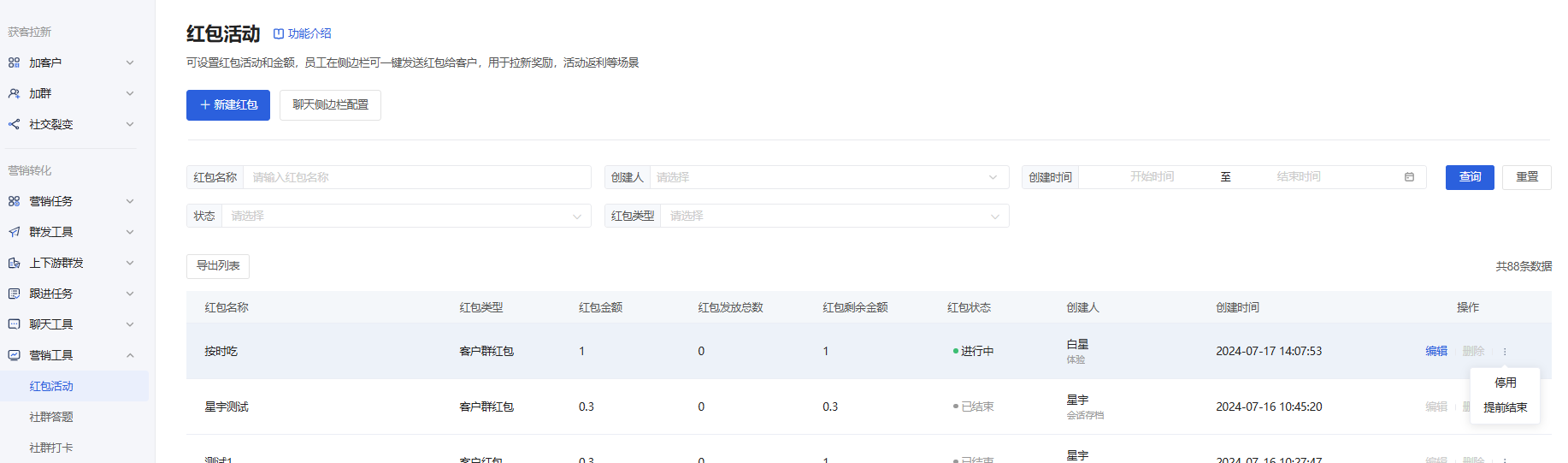Choose 提前结束 from the popup menu
The height and width of the screenshot is (463, 1568).
coord(1505,407)
